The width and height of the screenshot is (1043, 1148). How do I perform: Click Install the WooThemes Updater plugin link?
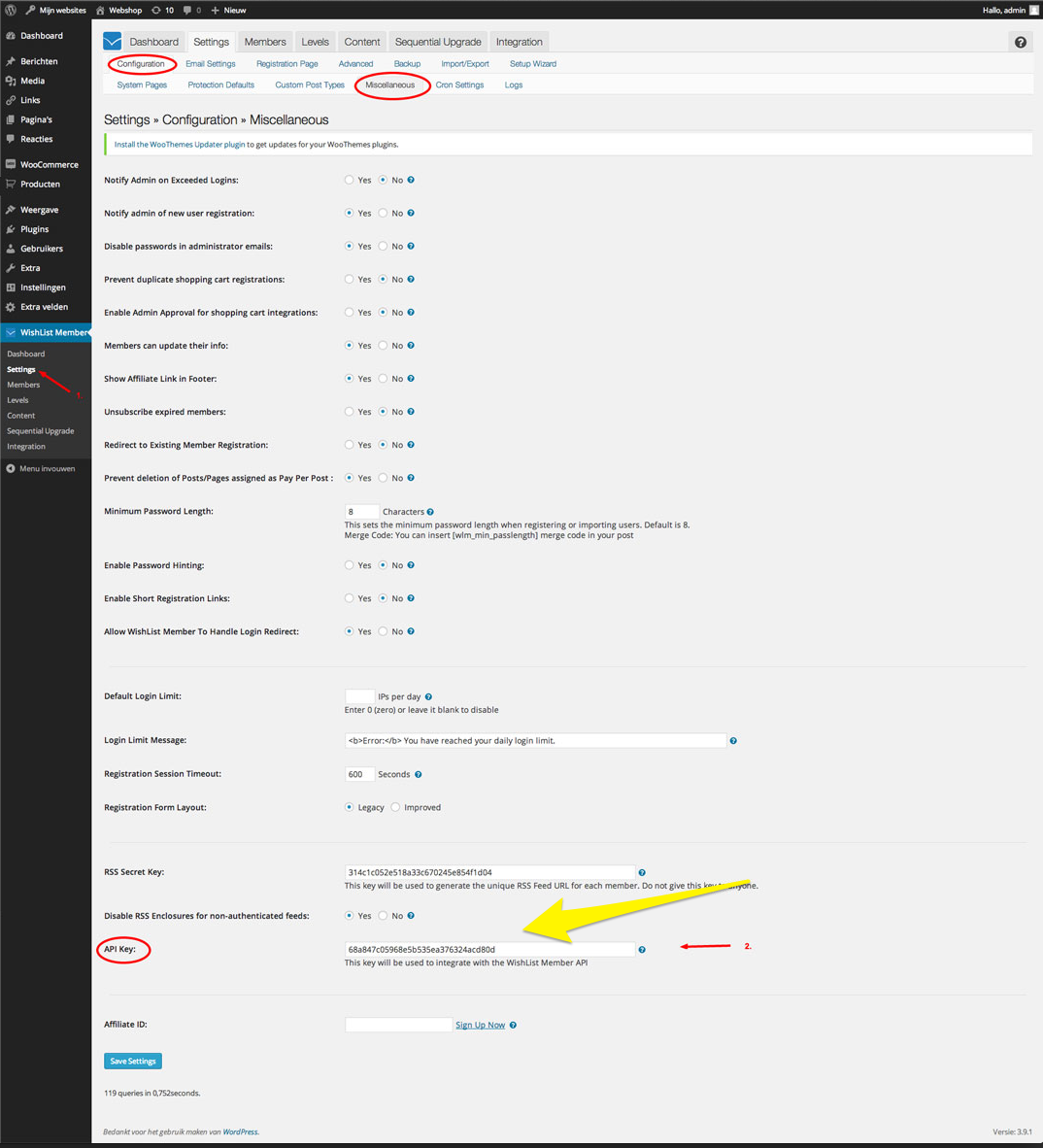click(x=180, y=145)
